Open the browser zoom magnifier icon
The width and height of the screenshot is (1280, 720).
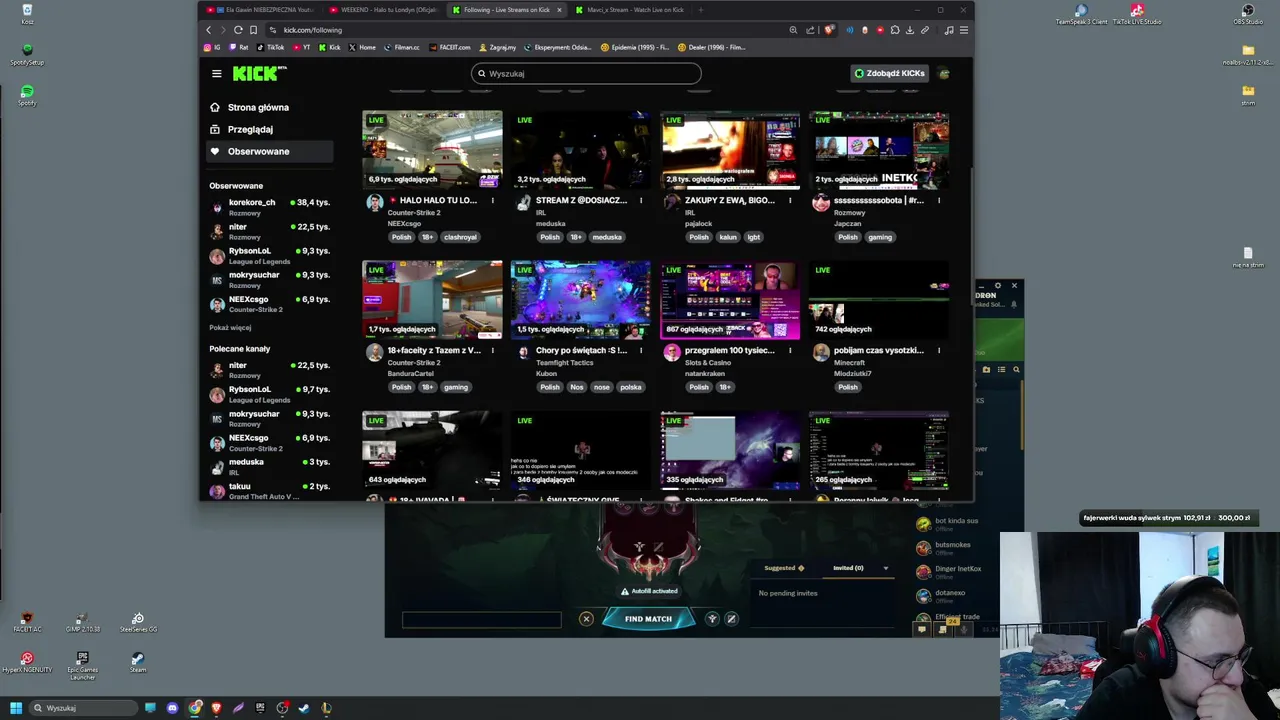point(793,30)
